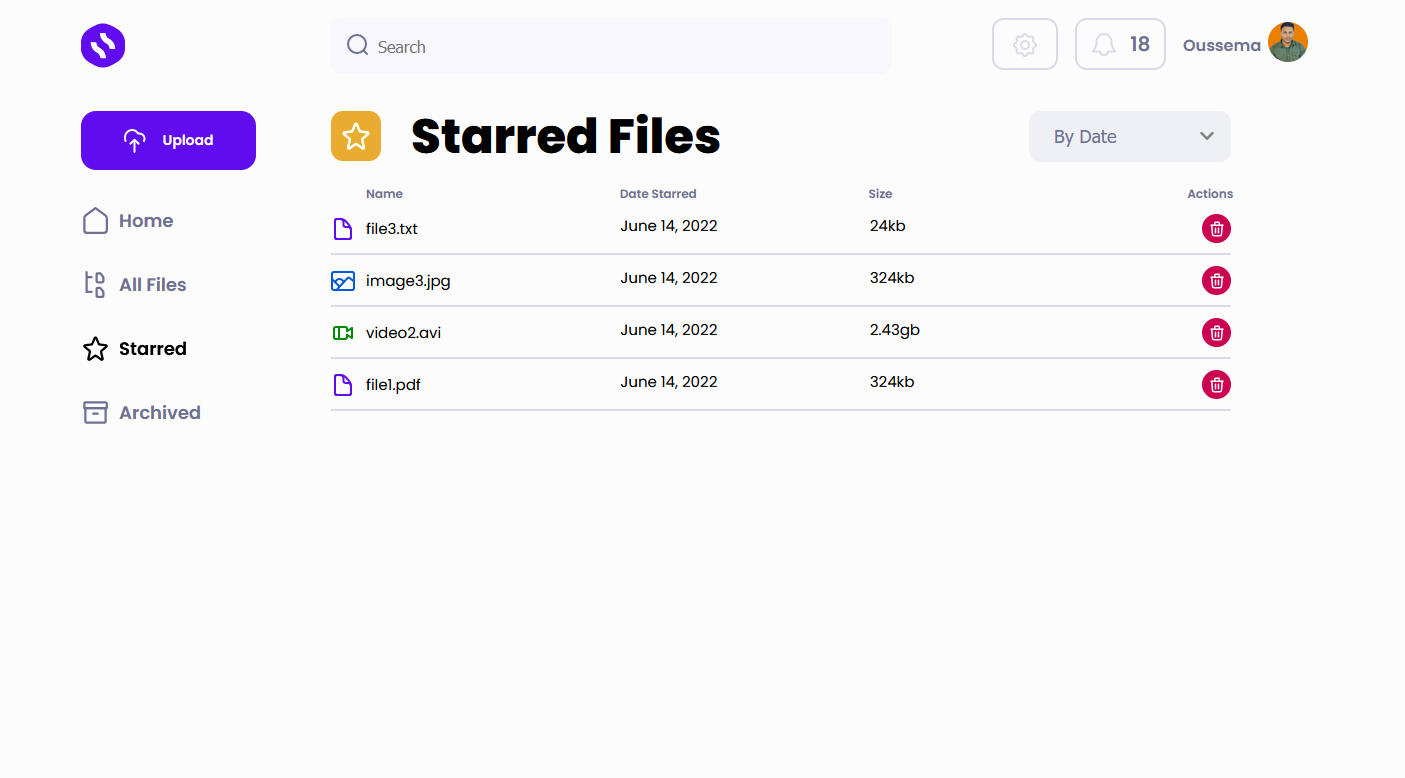Open file1.pdf

393,385
